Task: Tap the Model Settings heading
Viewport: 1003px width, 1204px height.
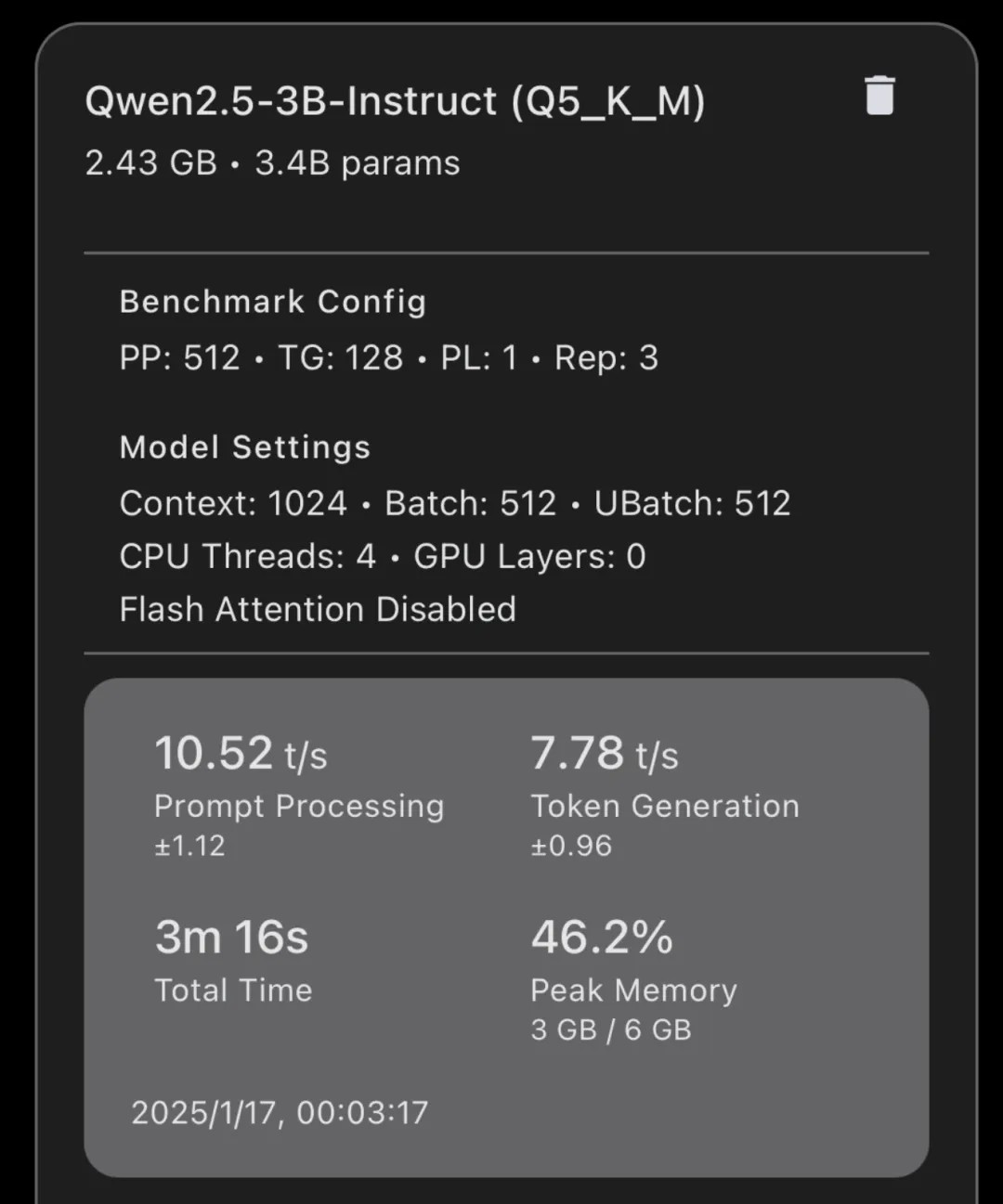Action: click(245, 447)
